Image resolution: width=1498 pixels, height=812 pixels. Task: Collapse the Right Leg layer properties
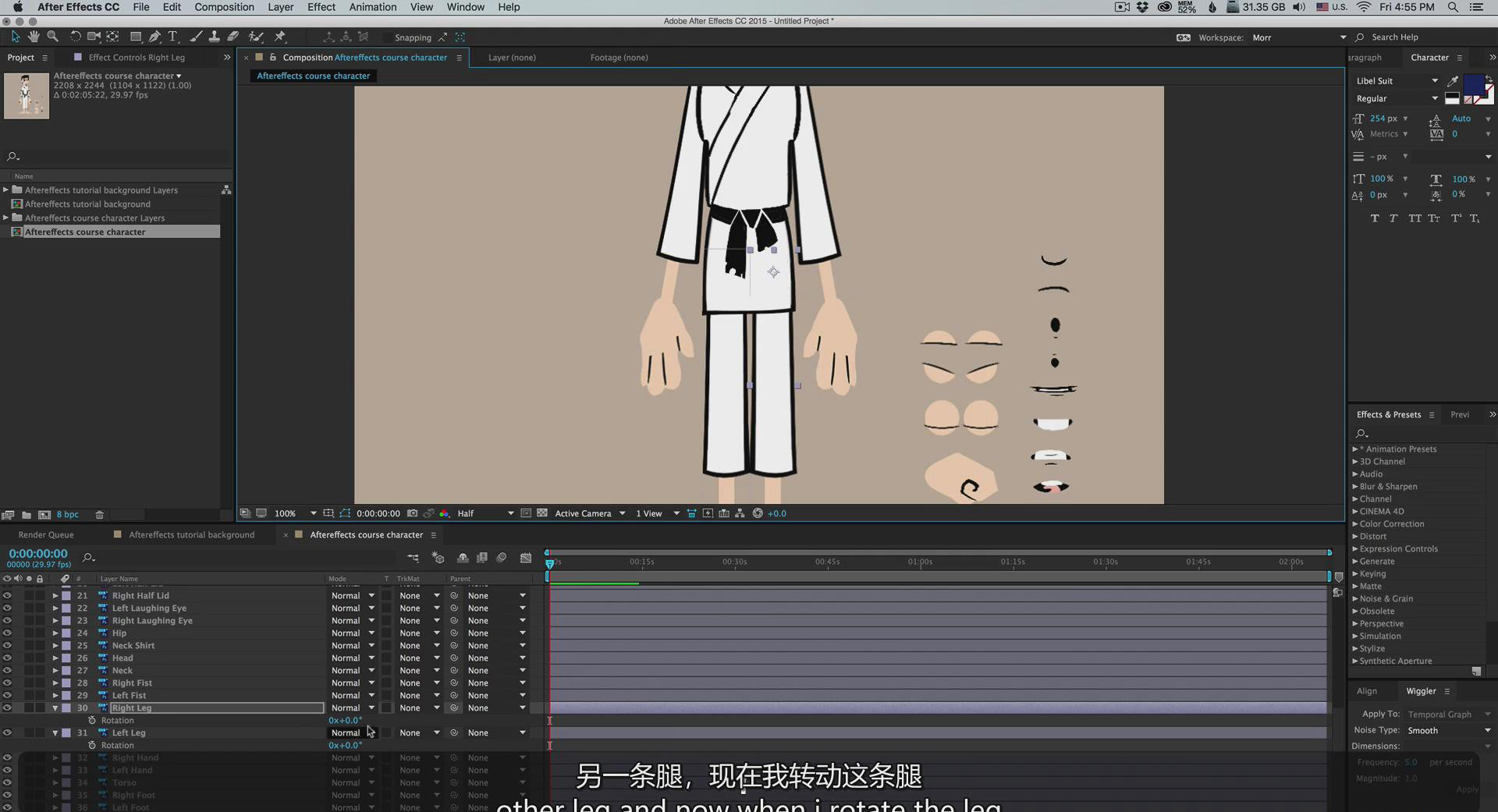[x=55, y=708]
